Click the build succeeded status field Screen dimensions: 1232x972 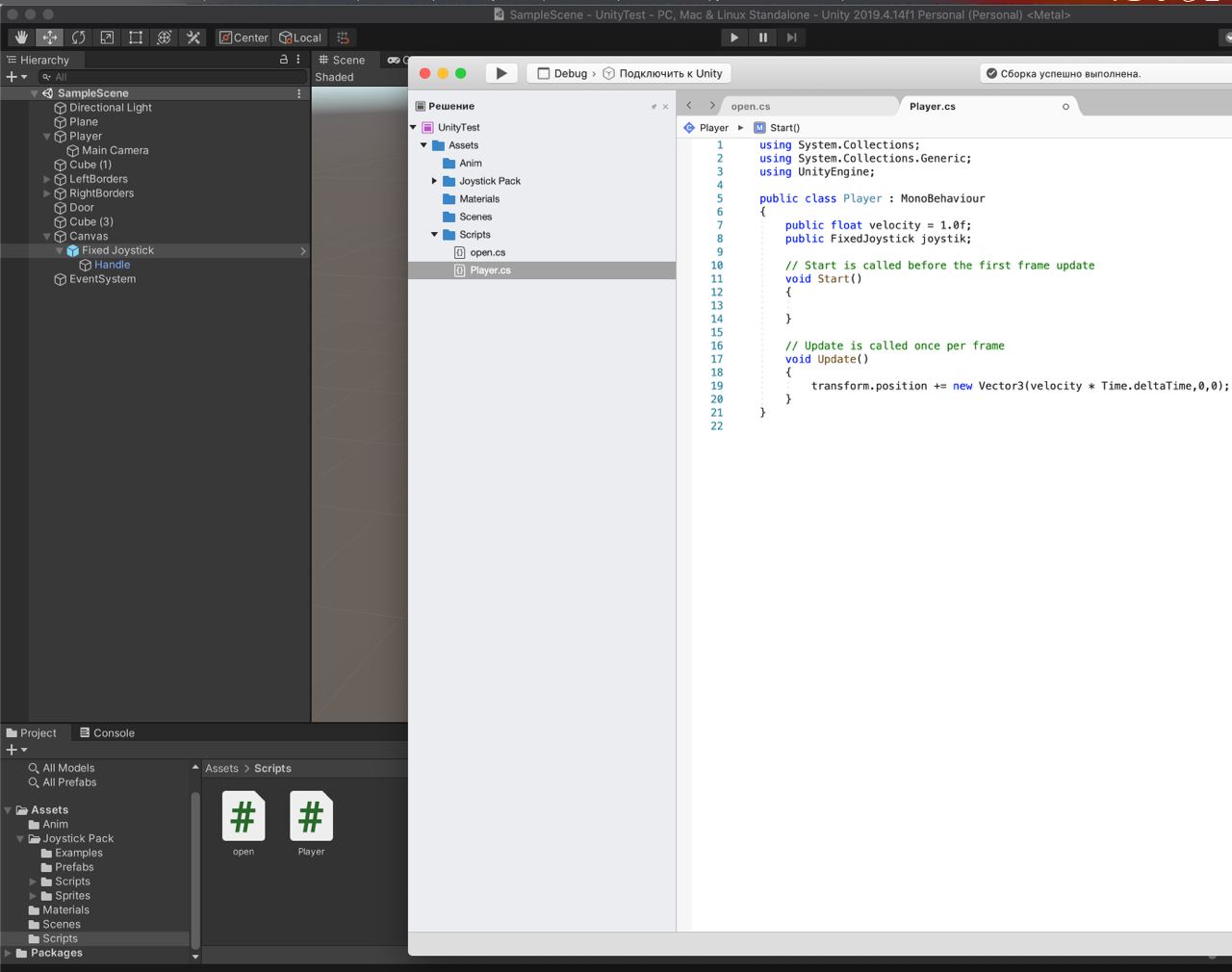[1105, 73]
